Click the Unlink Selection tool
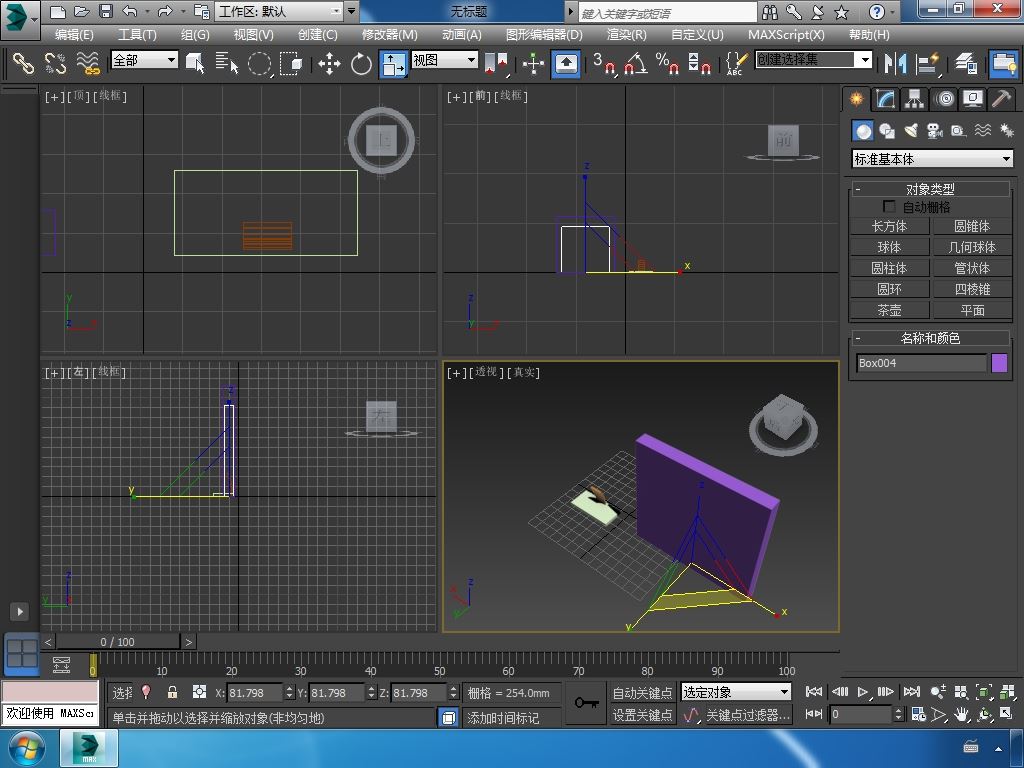This screenshot has height=768, width=1024. (x=56, y=63)
